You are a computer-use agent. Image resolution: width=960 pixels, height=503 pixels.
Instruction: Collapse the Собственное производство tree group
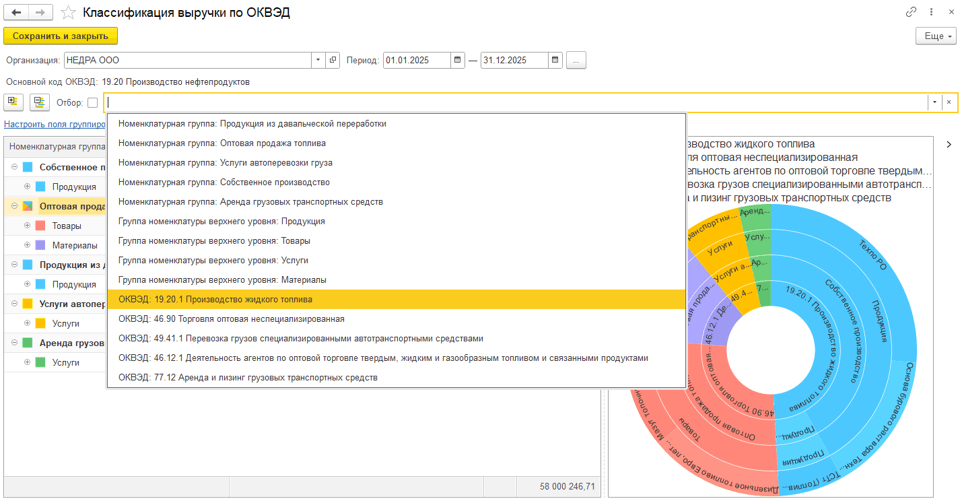click(12, 167)
